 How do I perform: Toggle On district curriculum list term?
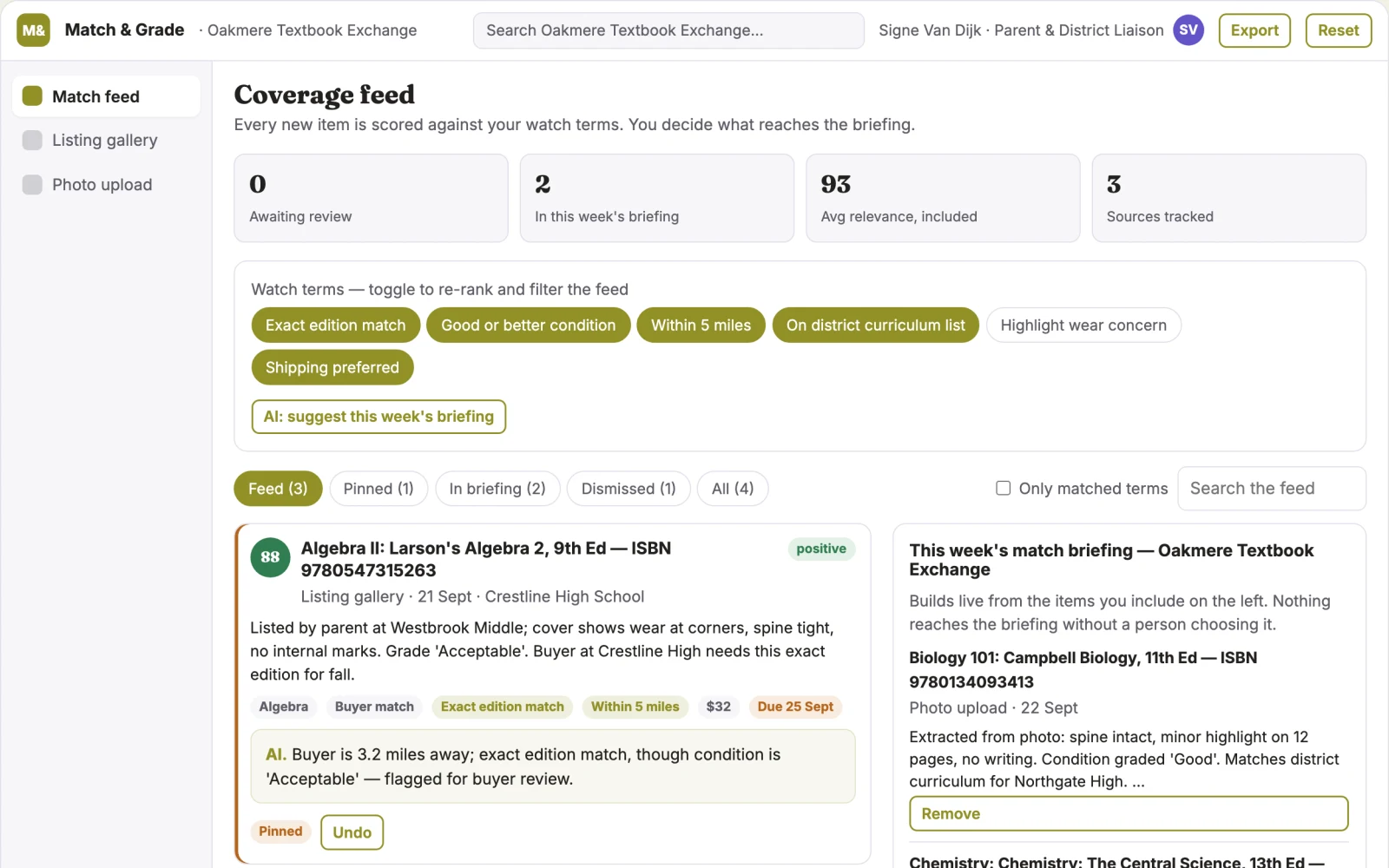coord(875,325)
